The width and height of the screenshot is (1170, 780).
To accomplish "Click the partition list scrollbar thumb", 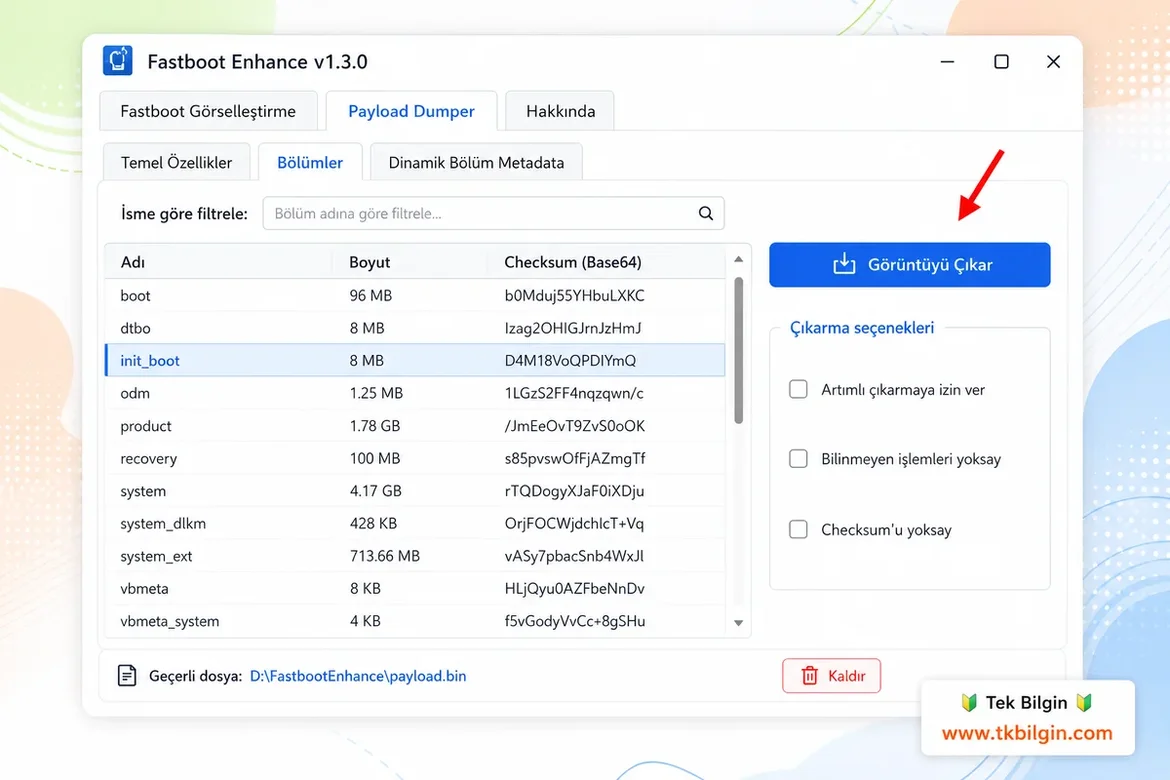I will (738, 350).
